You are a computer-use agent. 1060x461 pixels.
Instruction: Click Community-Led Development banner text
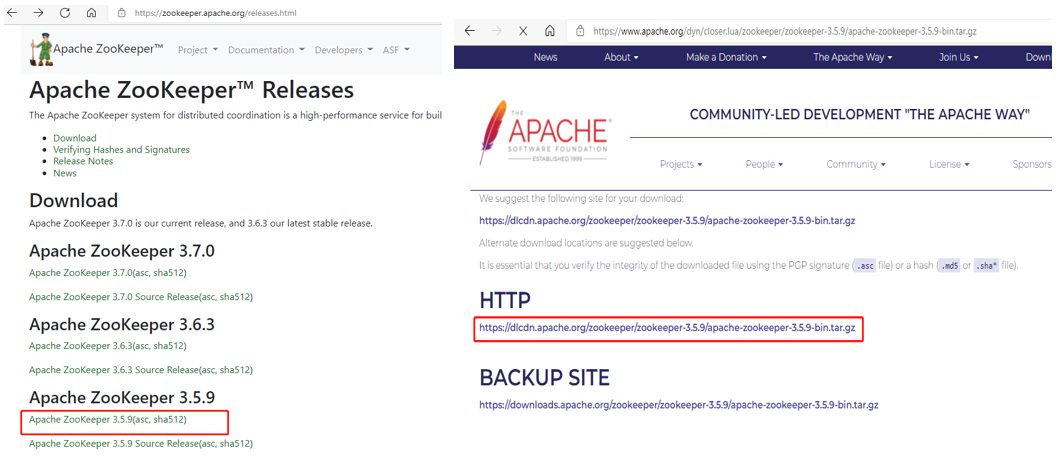[x=859, y=115]
